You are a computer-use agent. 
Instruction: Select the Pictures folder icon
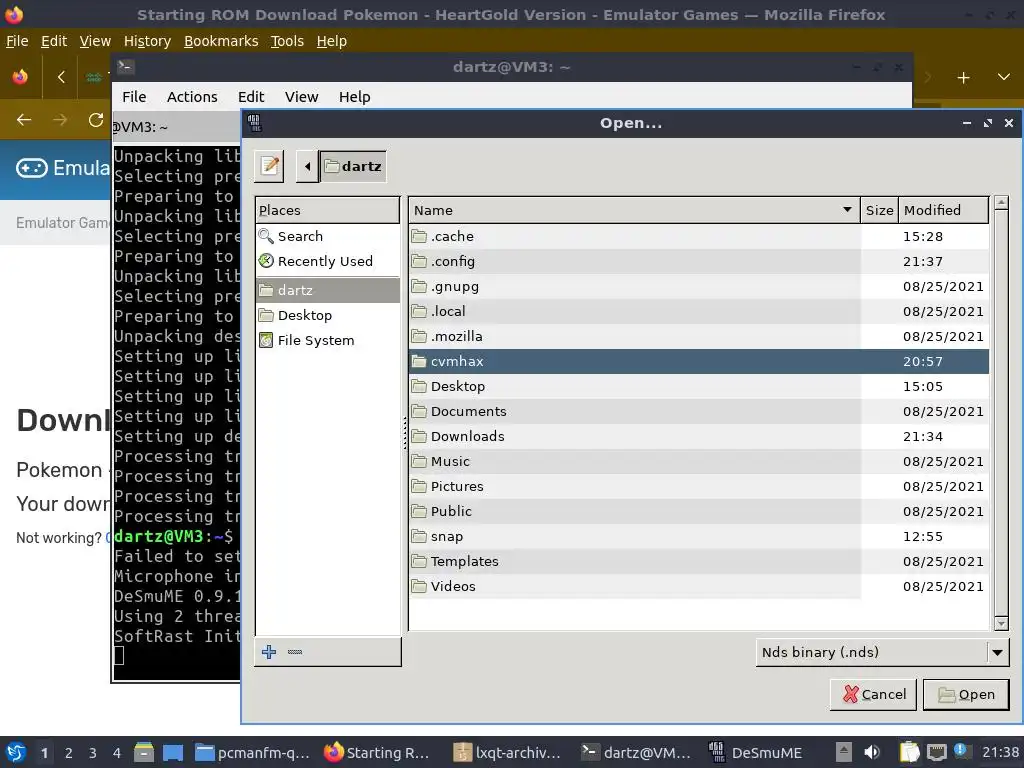pos(419,487)
